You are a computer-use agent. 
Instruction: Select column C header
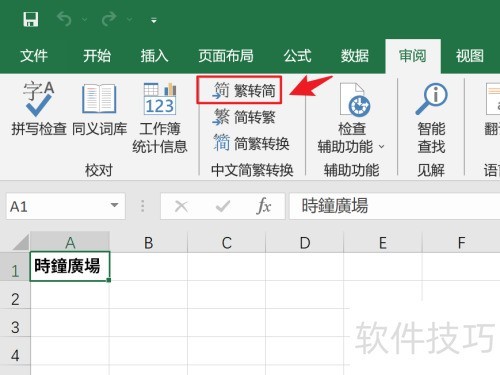click(227, 242)
